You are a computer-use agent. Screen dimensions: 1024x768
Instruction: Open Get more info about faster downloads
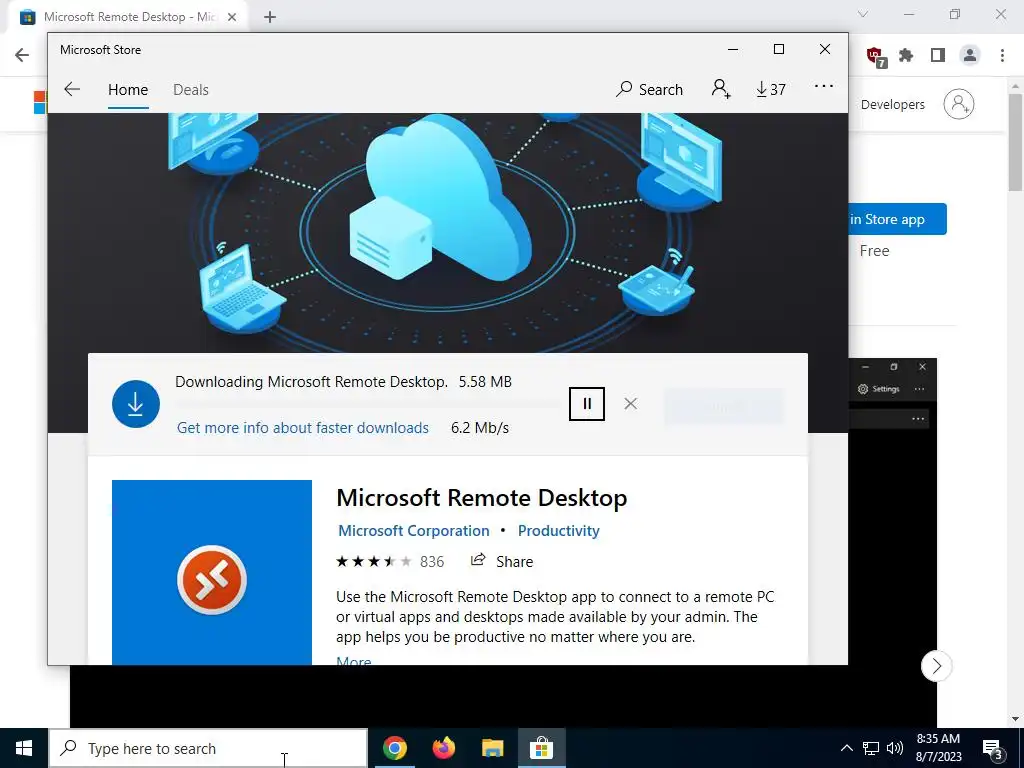(x=302, y=428)
